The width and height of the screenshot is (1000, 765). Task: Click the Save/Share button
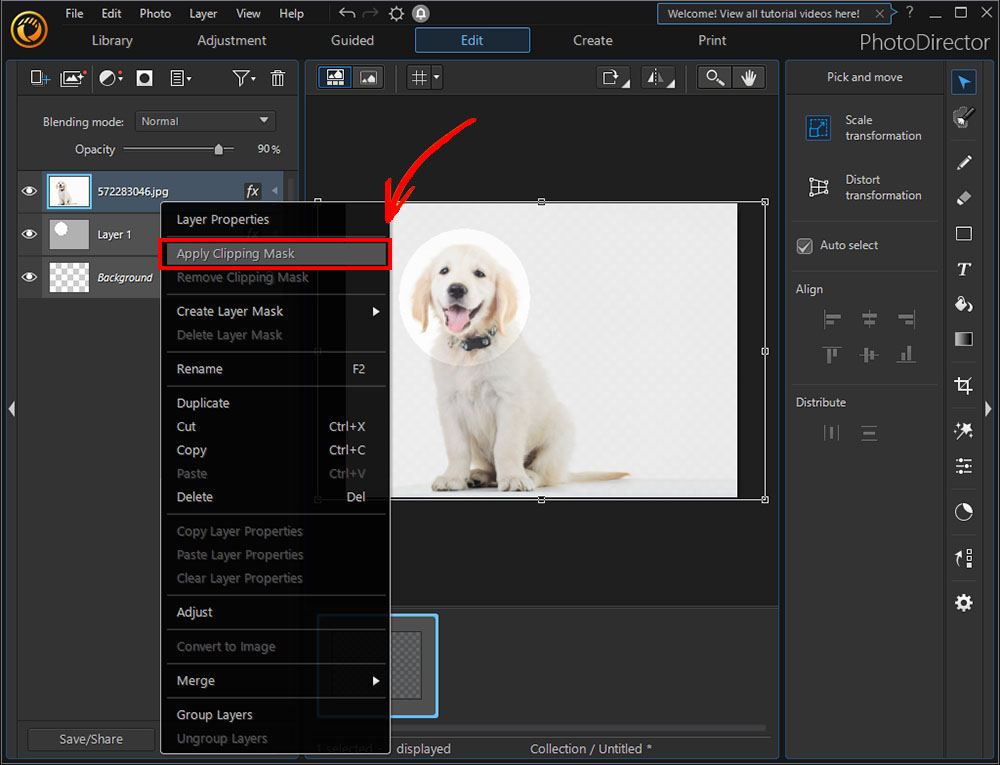coord(90,739)
